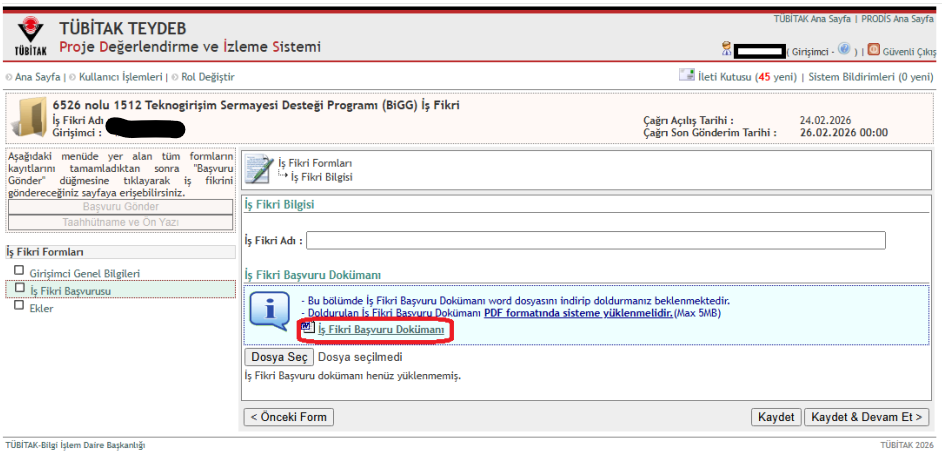
Task: Open the Ana Sayfa menu item
Action: 38,76
